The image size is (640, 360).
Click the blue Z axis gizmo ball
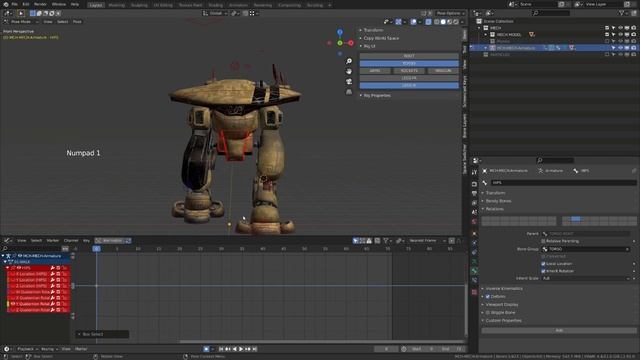point(340,32)
